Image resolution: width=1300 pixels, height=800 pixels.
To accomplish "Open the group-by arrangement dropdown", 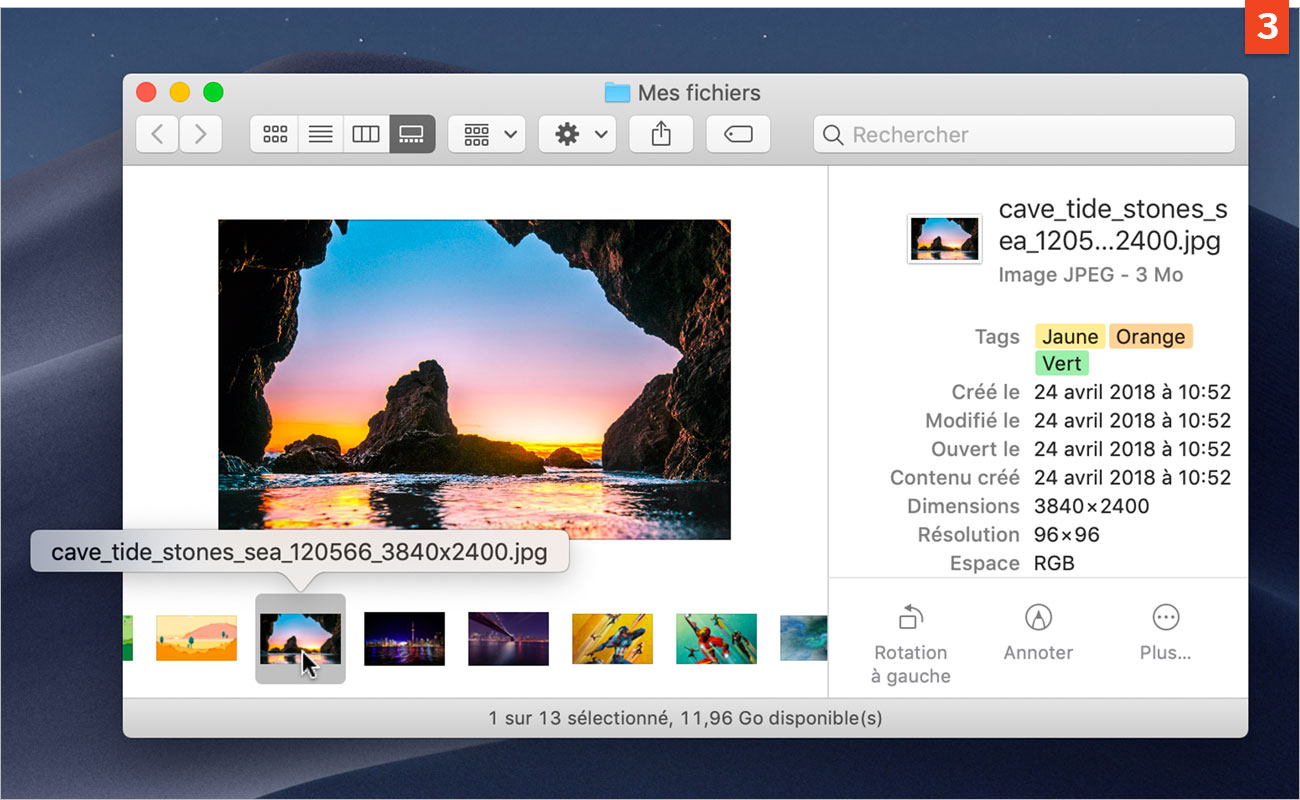I will click(x=487, y=134).
